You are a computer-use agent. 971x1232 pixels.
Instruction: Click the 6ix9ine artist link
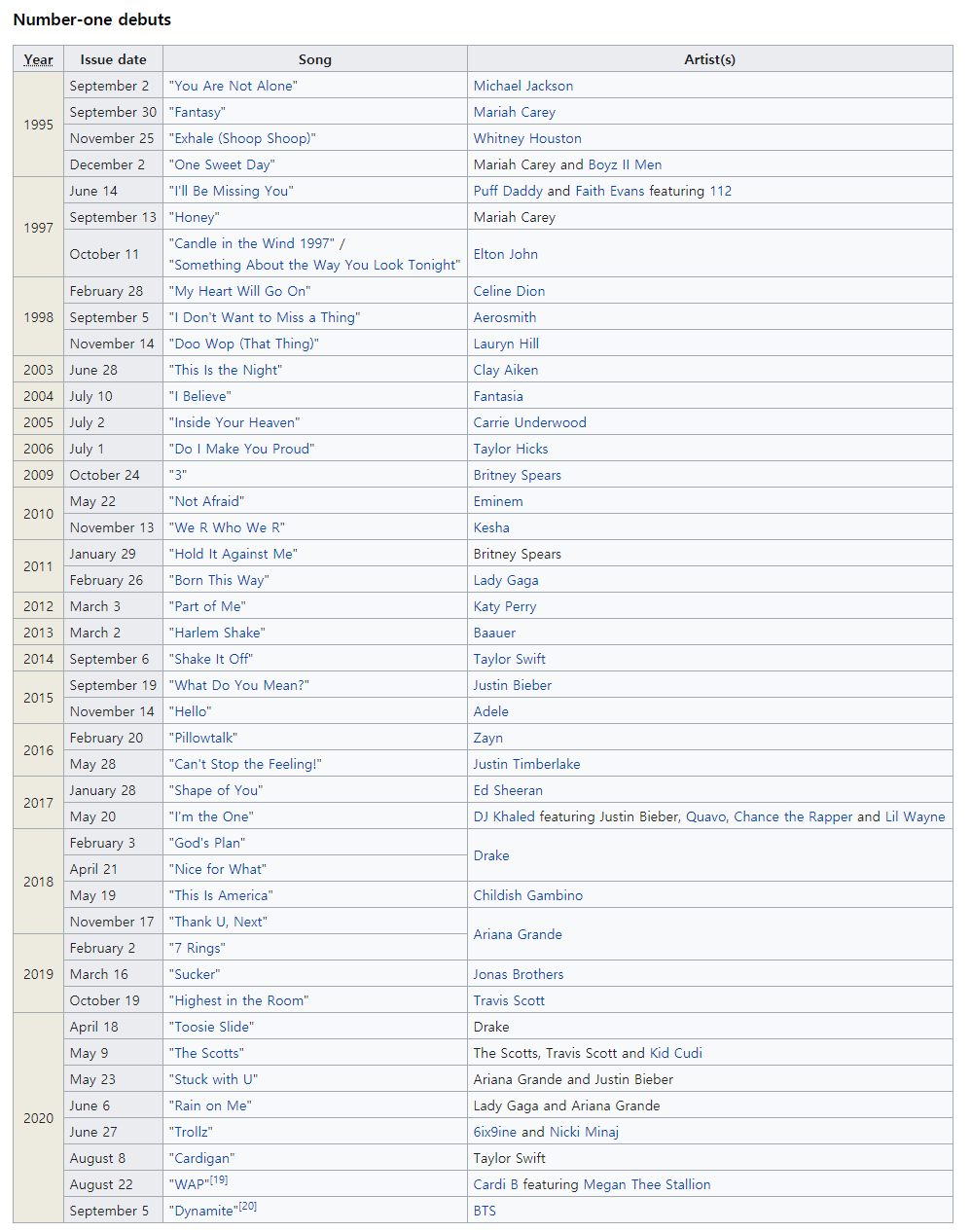(495, 1132)
